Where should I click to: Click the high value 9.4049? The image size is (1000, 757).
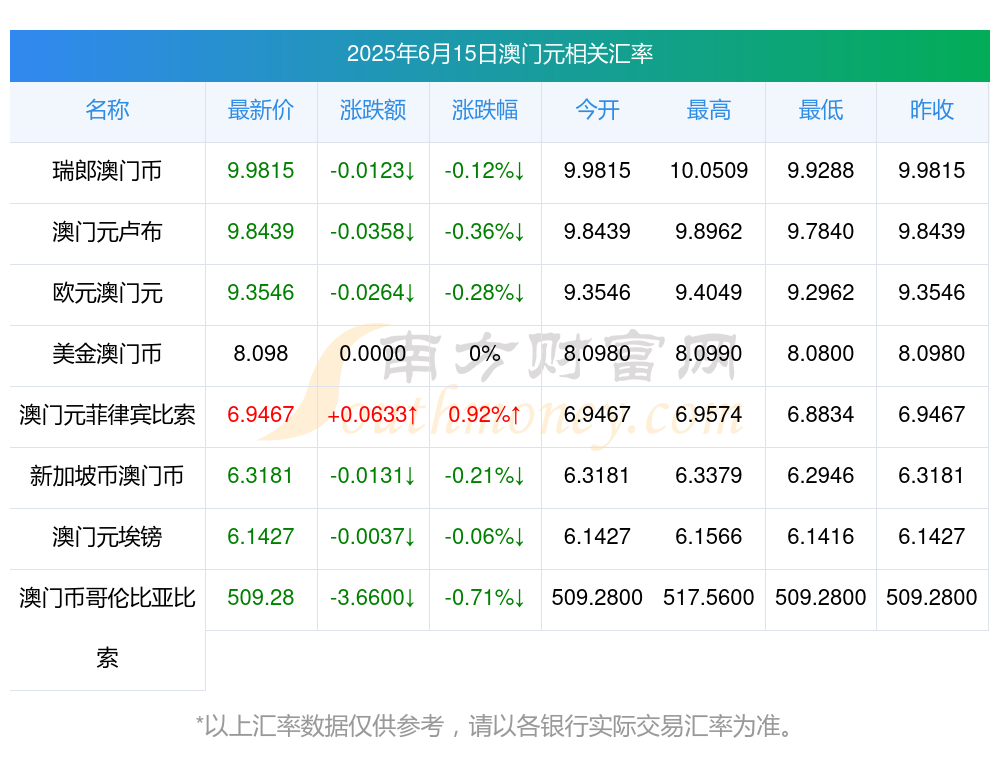point(709,292)
